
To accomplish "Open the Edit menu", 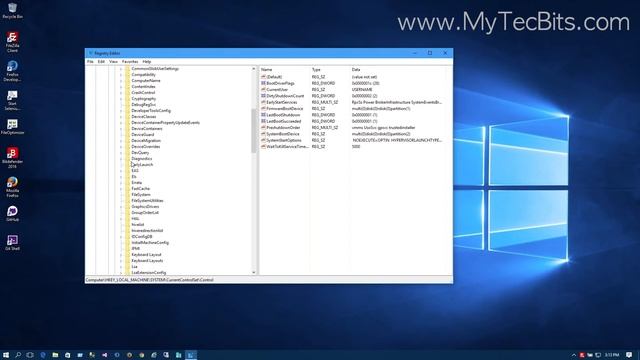I will pyautogui.click(x=101, y=62).
